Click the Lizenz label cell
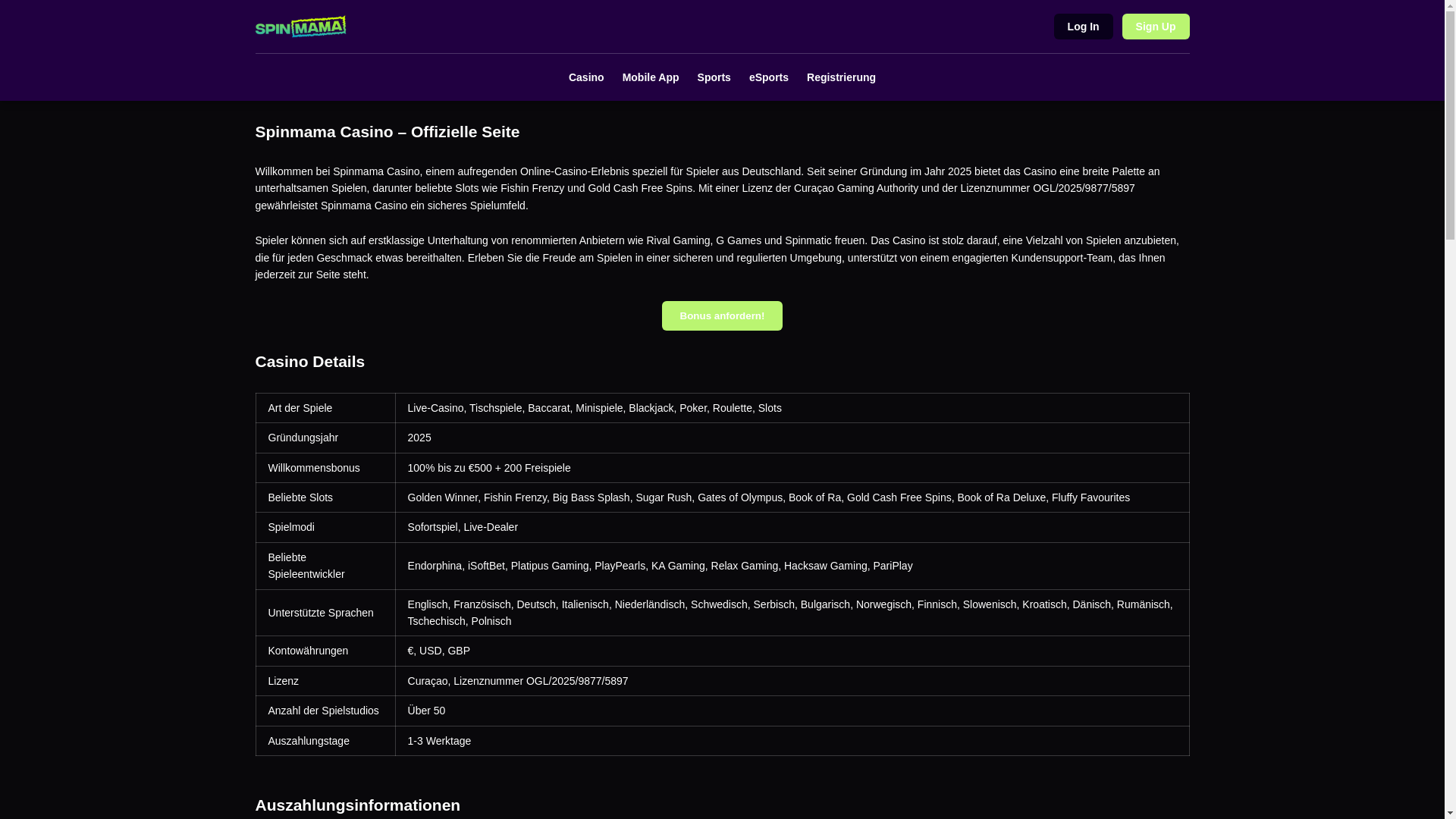Viewport: 1456px width, 819px height. (x=325, y=681)
